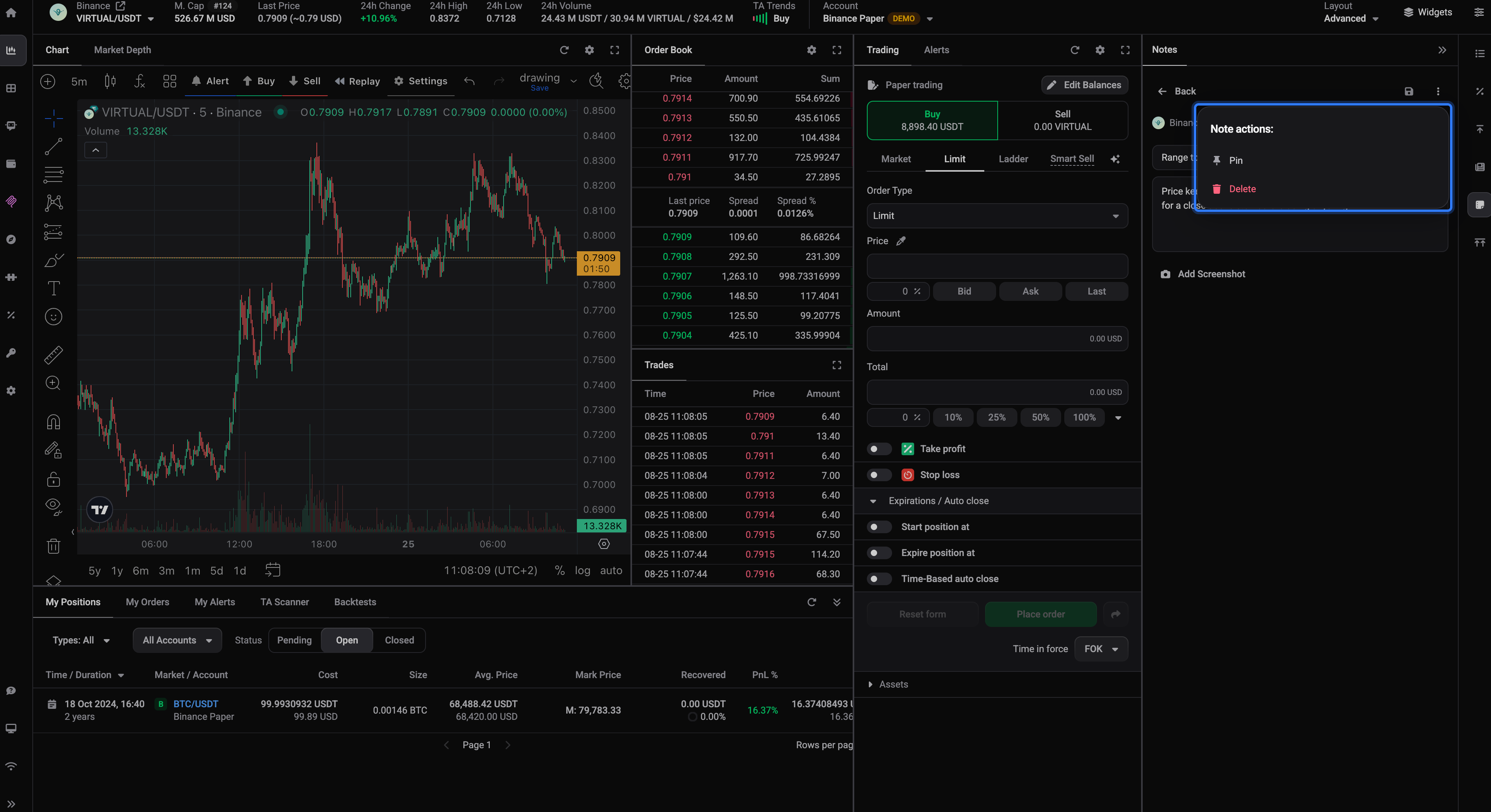
Task: Open the Binance Paper account dropdown
Action: click(x=877, y=19)
